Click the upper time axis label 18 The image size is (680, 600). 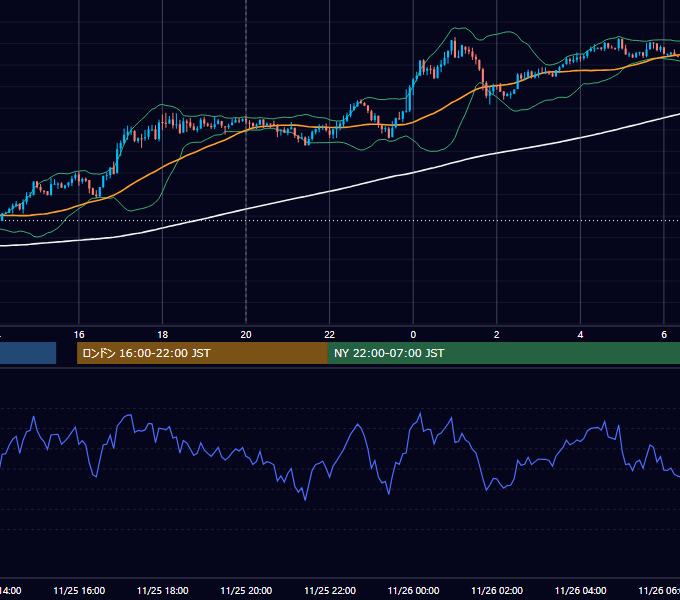click(x=162, y=335)
